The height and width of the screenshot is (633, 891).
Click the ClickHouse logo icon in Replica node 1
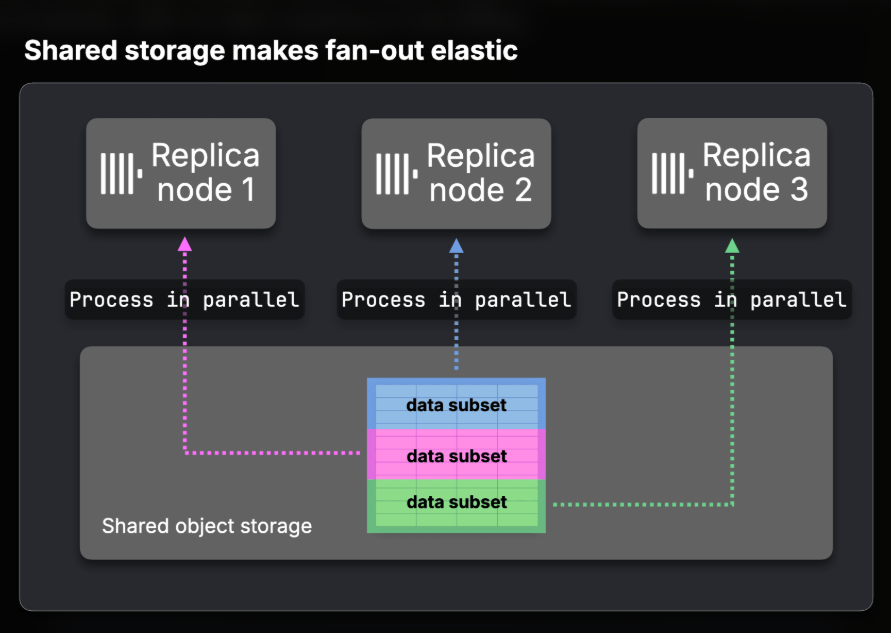(122, 173)
